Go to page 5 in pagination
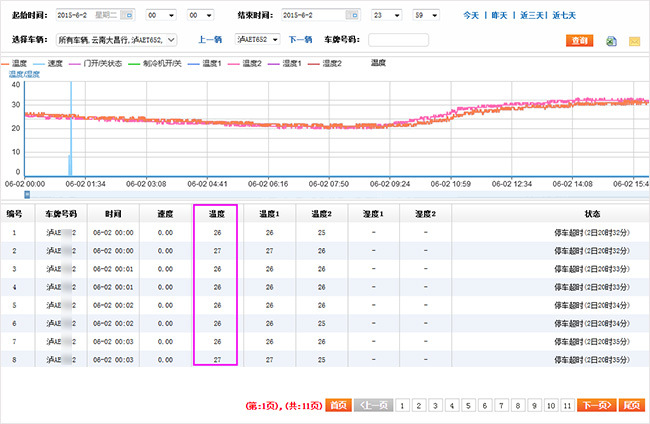Viewport: 650px width, 424px height. [x=468, y=405]
